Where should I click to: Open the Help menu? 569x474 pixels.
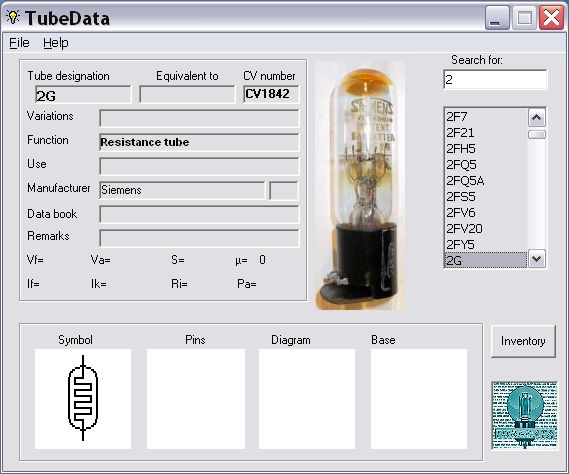(56, 43)
